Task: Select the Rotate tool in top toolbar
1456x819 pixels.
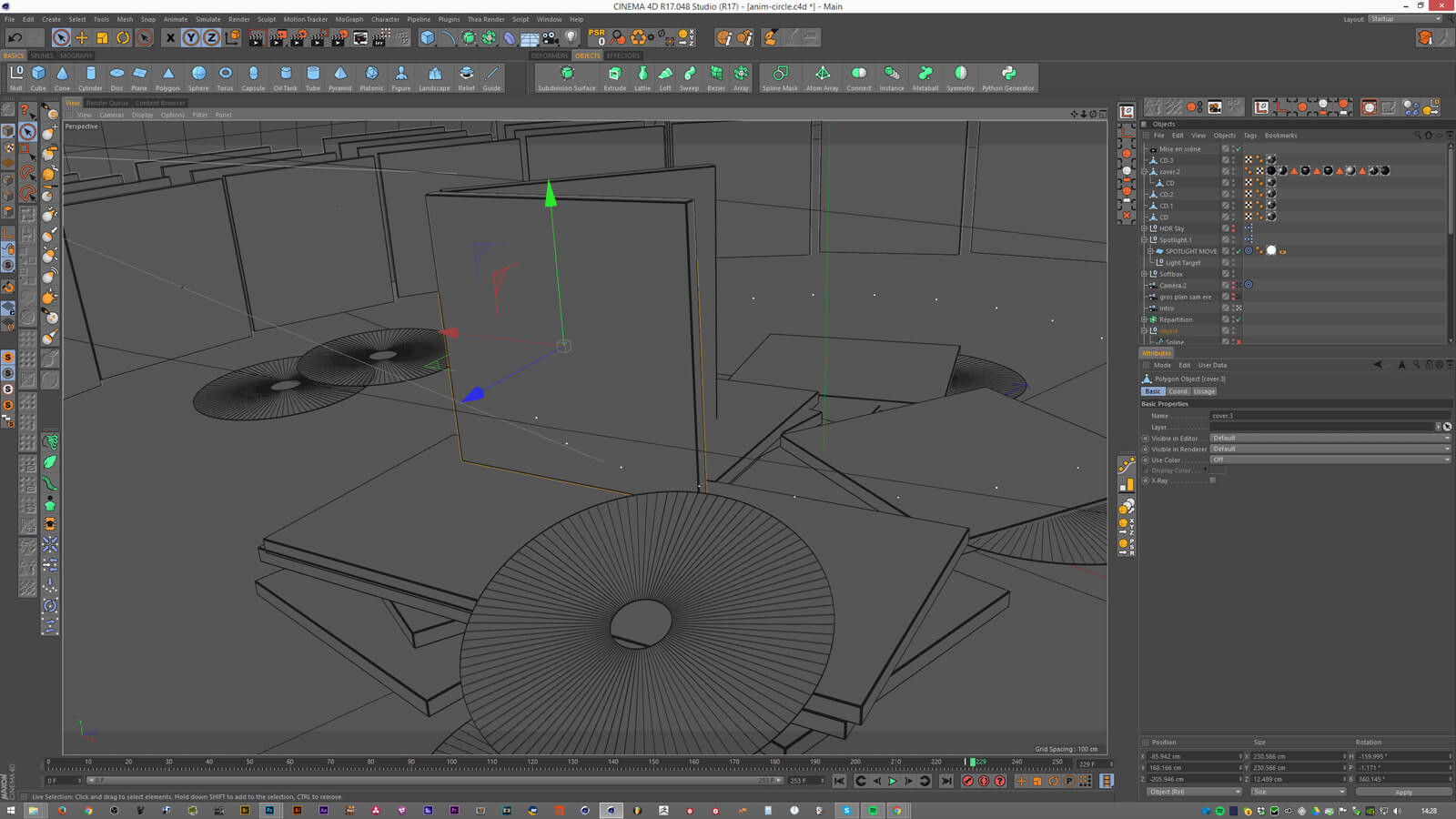Action: coord(123,37)
